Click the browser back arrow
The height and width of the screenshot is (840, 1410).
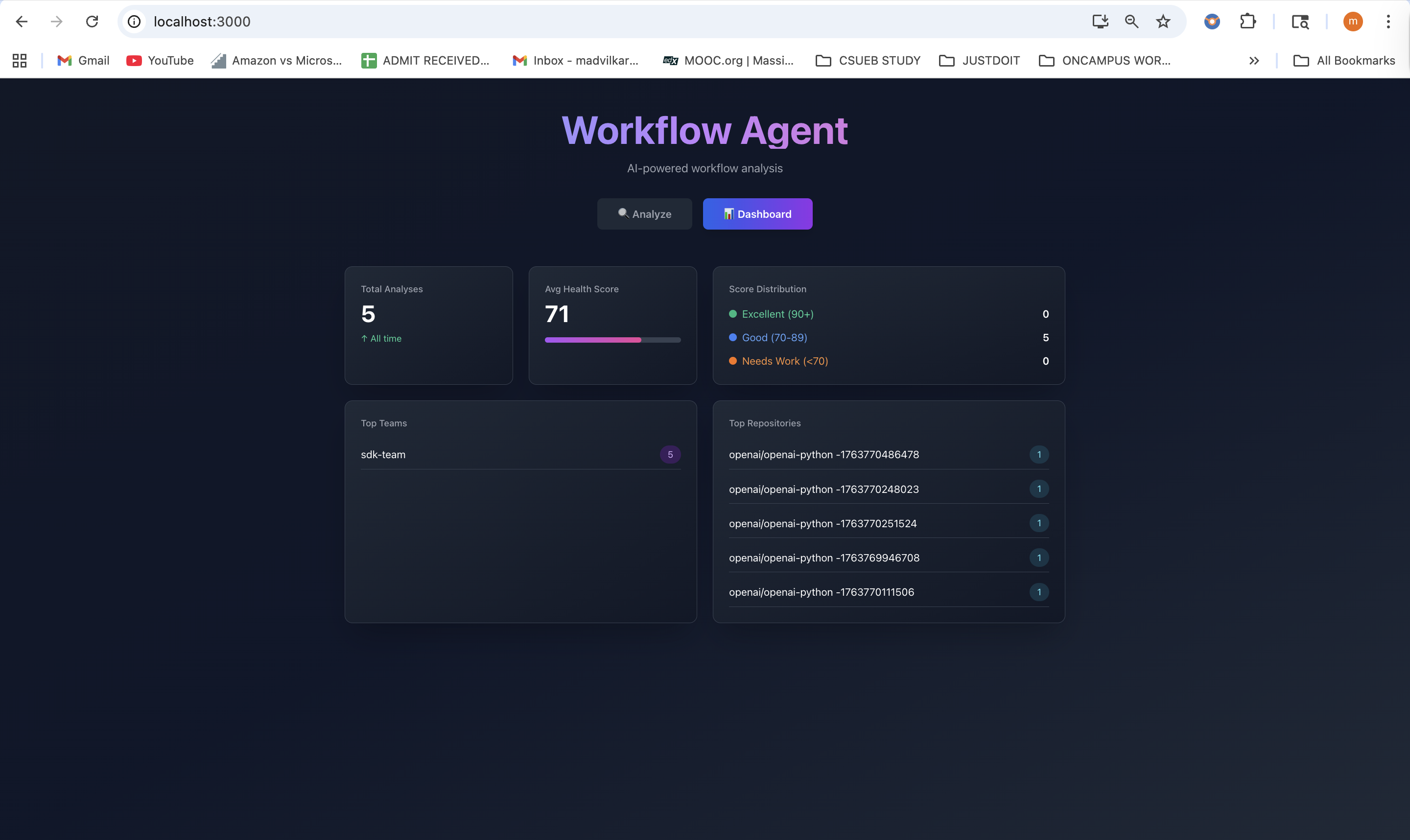pos(22,22)
